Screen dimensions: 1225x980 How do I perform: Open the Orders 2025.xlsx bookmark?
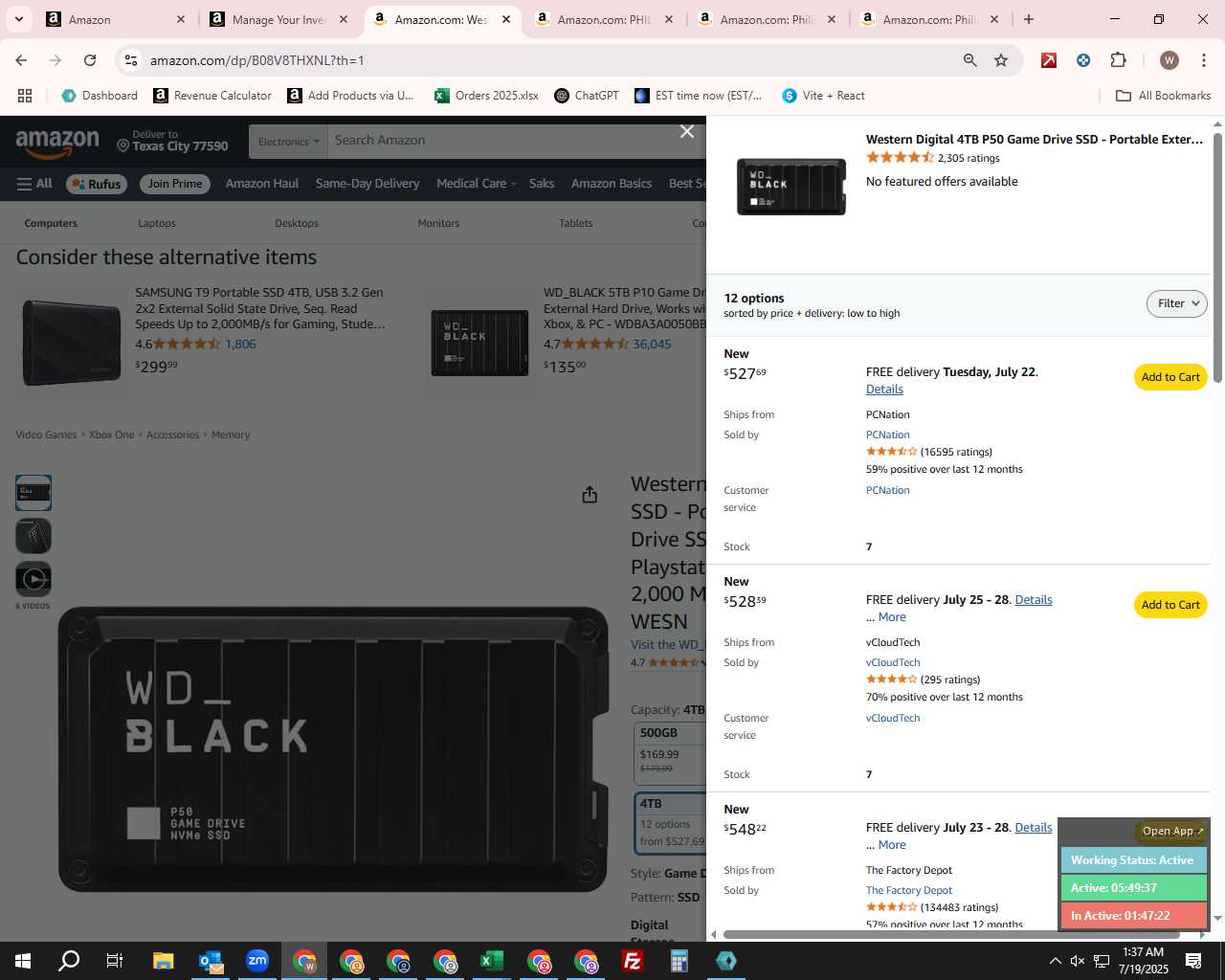pos(486,96)
